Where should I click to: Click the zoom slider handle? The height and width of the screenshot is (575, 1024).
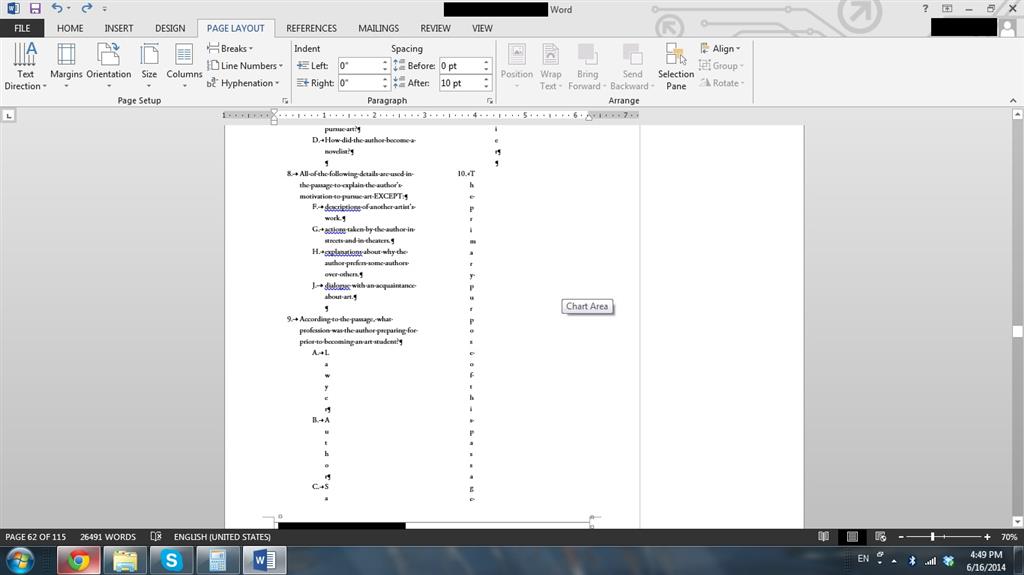click(933, 536)
